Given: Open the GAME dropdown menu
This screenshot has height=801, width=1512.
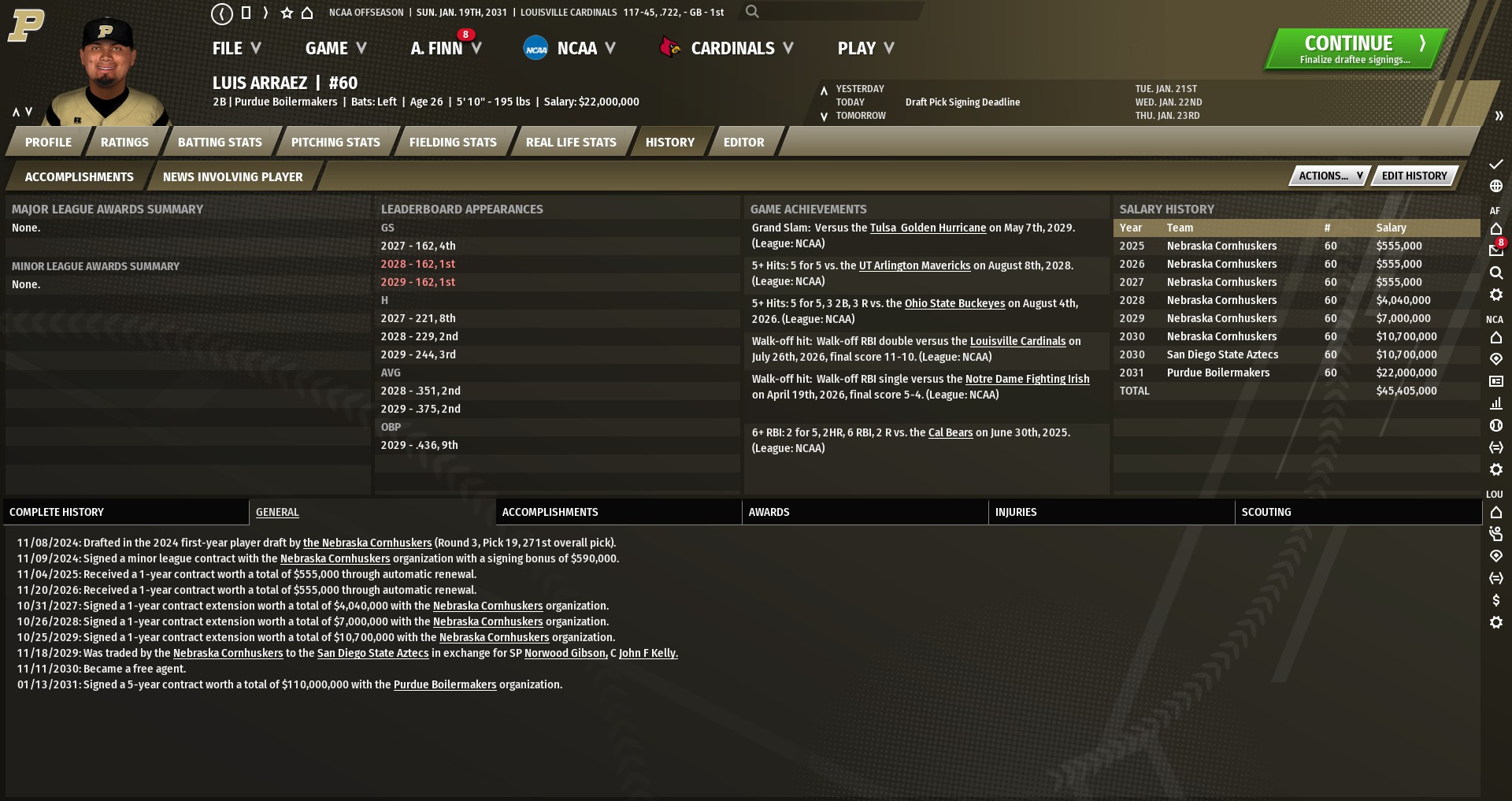Looking at the screenshot, I should point(336,48).
